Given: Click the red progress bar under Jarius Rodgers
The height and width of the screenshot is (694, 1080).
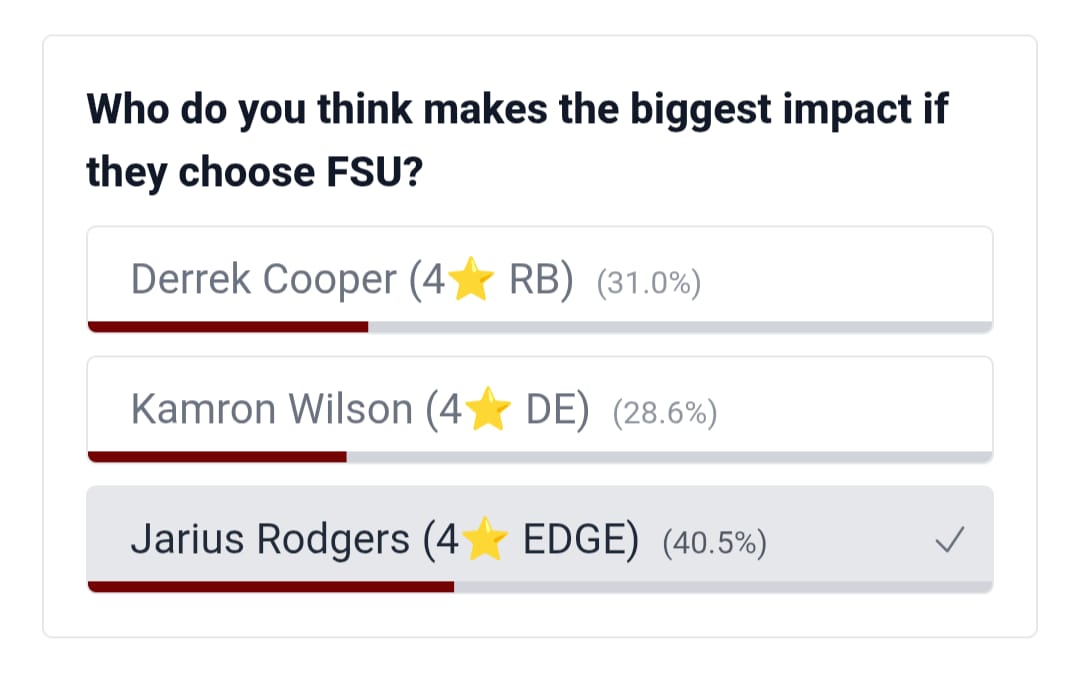Looking at the screenshot, I should 271,587.
